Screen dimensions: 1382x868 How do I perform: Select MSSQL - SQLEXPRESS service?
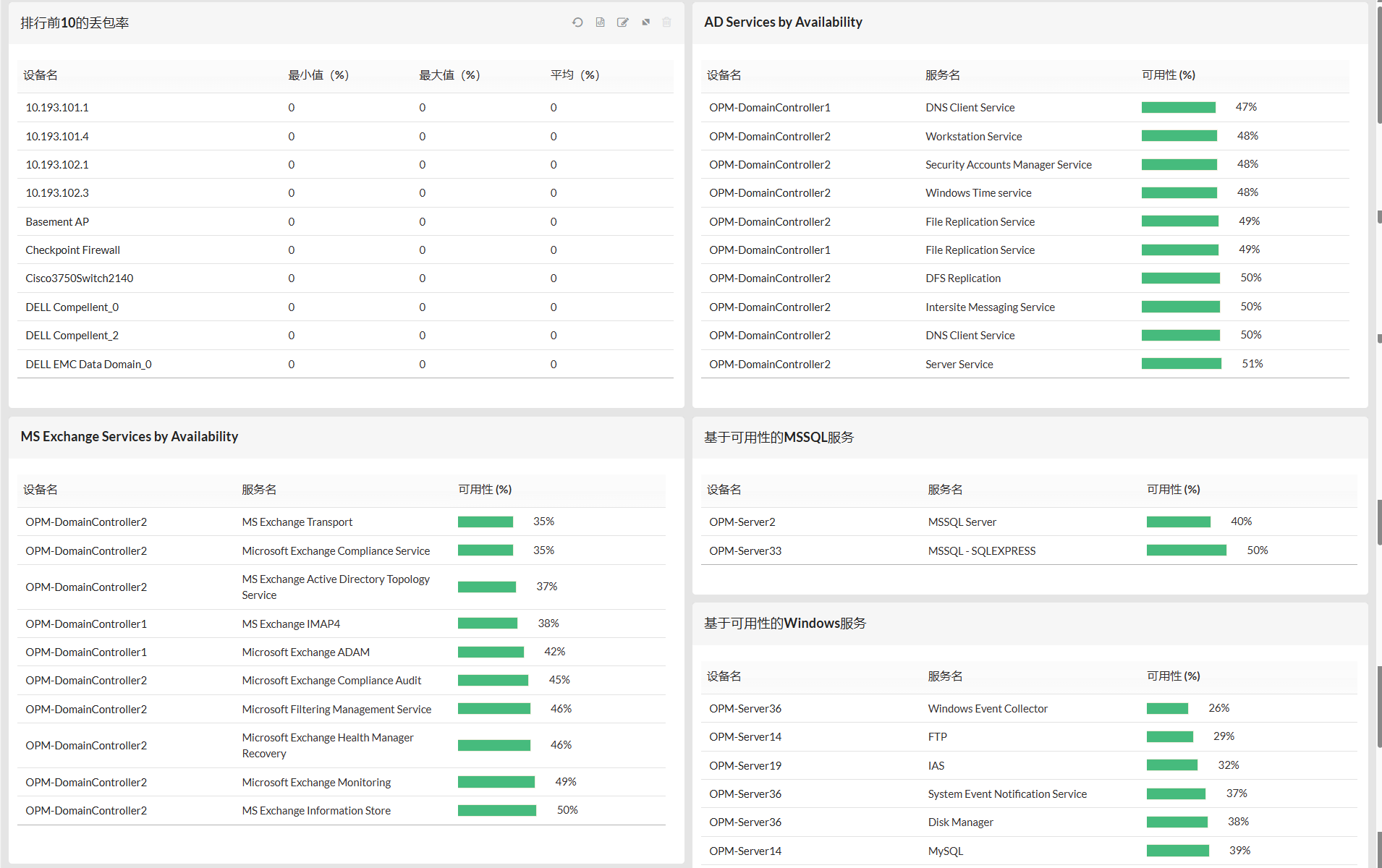[x=981, y=551]
